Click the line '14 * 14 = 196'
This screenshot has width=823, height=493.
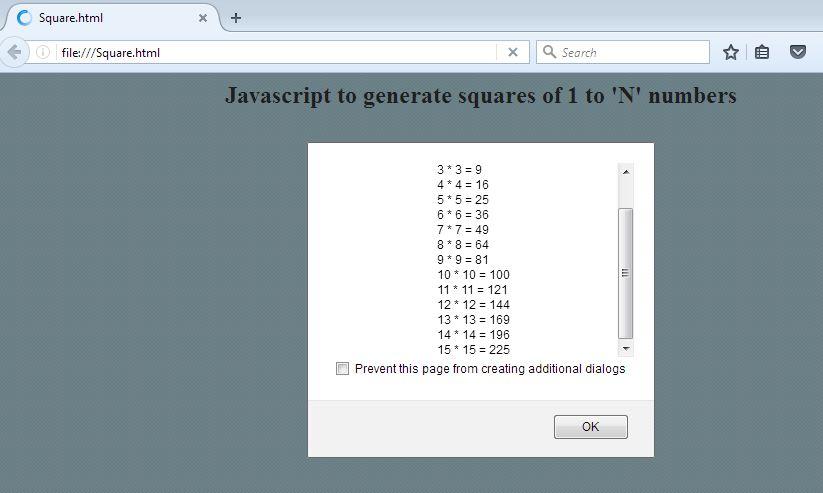click(473, 334)
